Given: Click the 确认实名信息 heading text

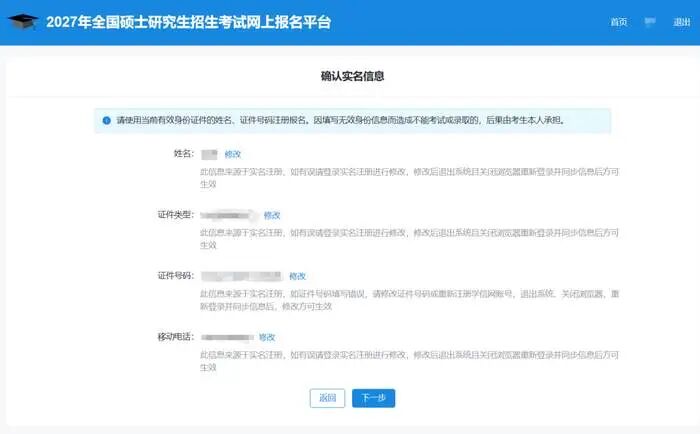Looking at the screenshot, I should pos(353,76).
